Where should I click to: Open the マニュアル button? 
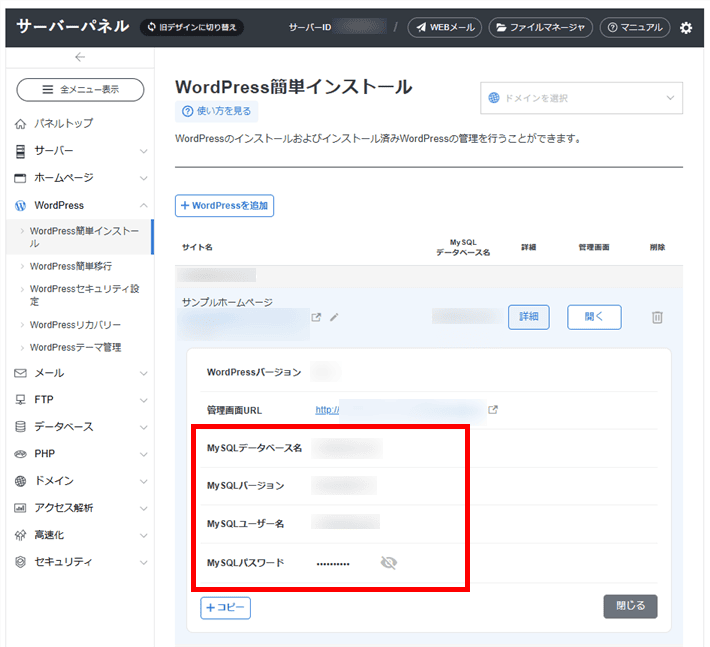635,28
